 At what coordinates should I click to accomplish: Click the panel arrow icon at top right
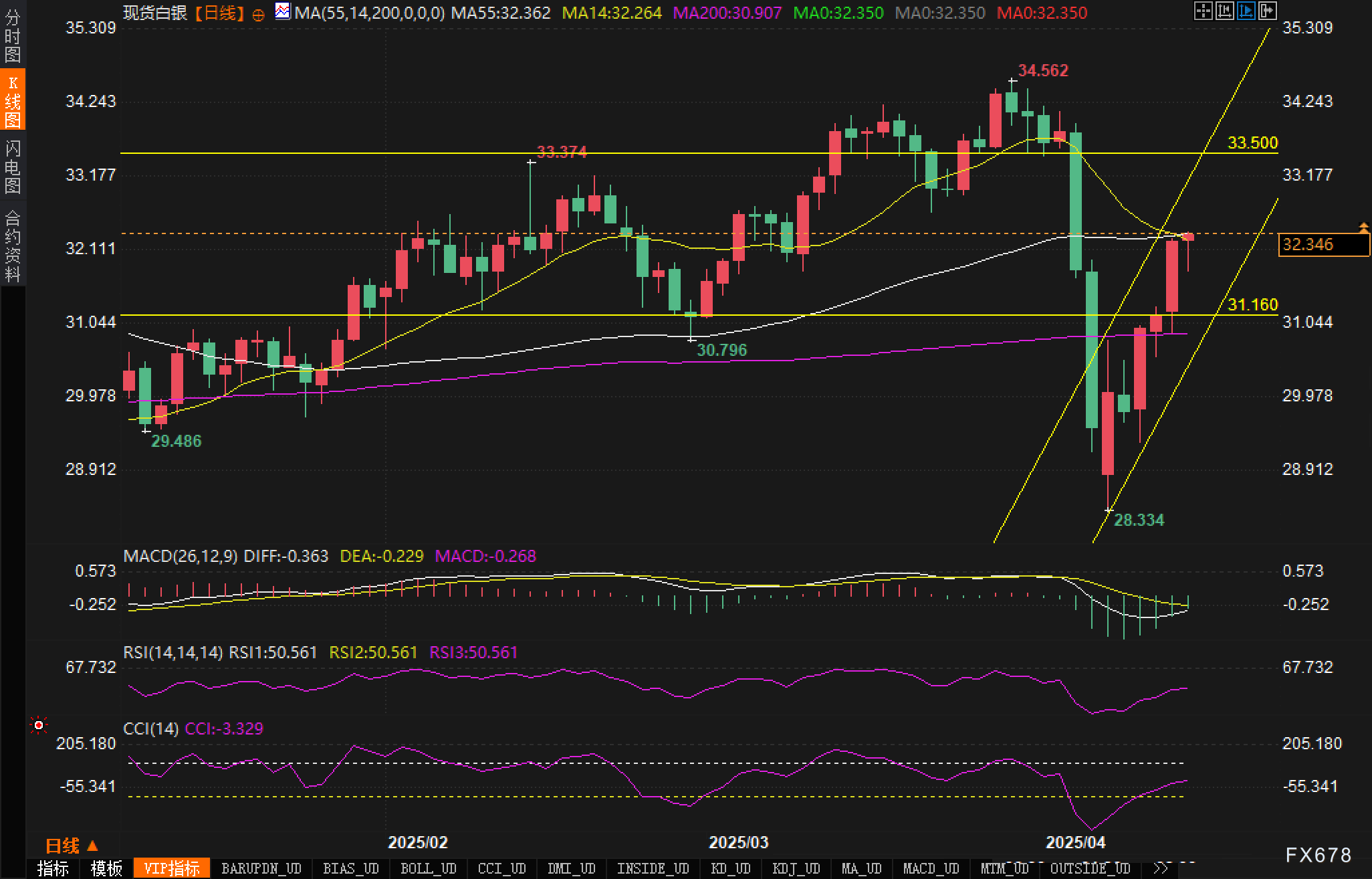pyautogui.click(x=1267, y=11)
